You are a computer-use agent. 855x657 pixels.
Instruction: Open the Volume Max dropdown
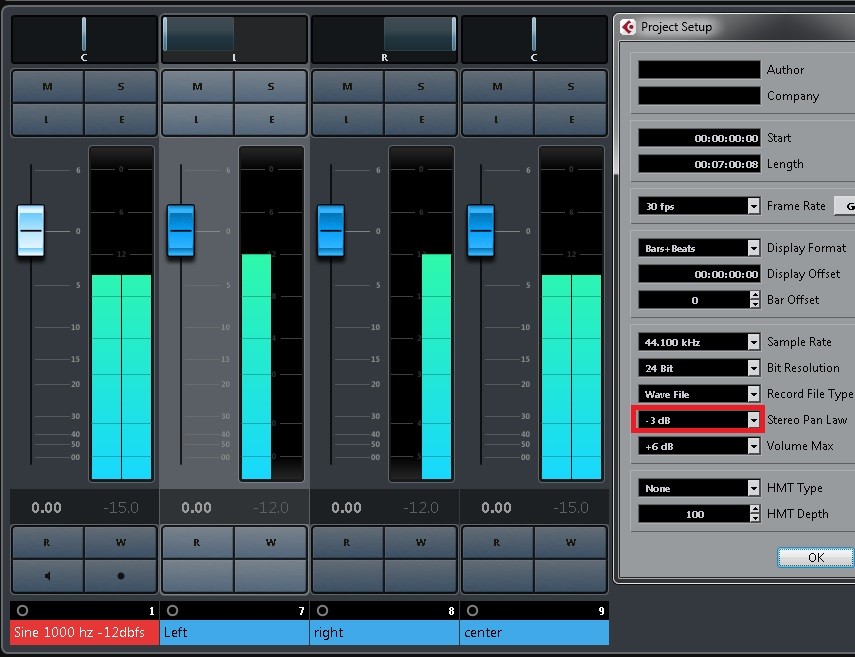tap(753, 446)
